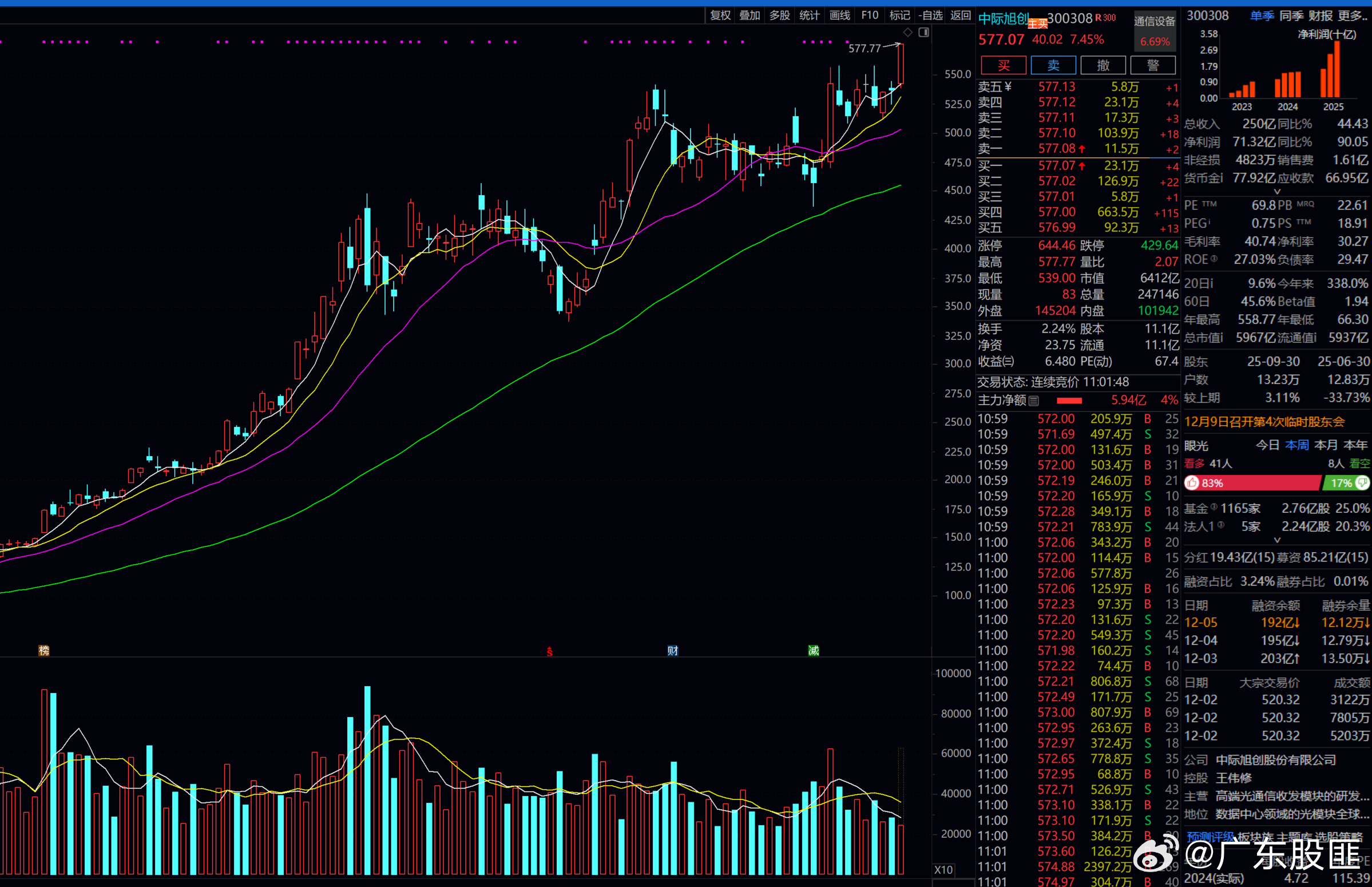Click the red 83% bullish sentiment bar
The height and width of the screenshot is (887, 1372).
coord(1255,482)
